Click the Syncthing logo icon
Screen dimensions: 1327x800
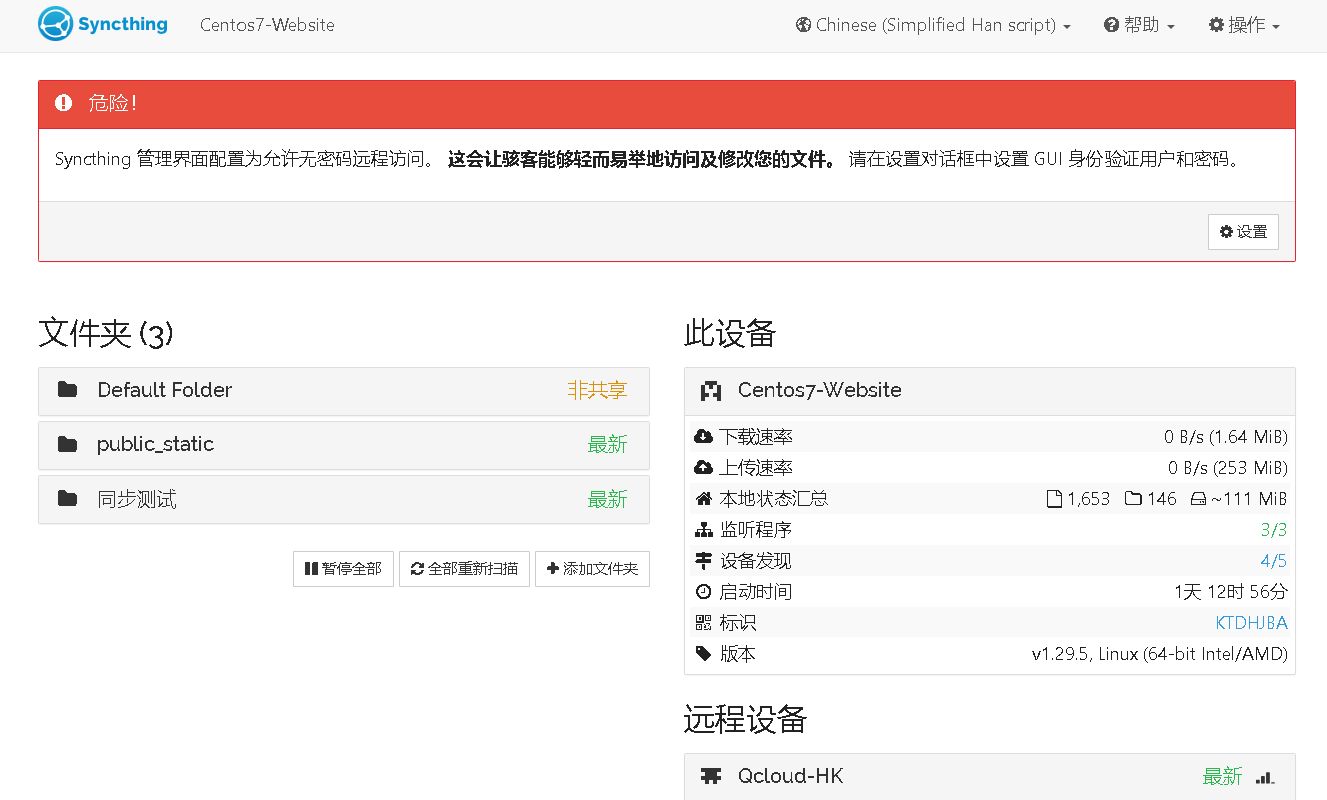pos(56,24)
